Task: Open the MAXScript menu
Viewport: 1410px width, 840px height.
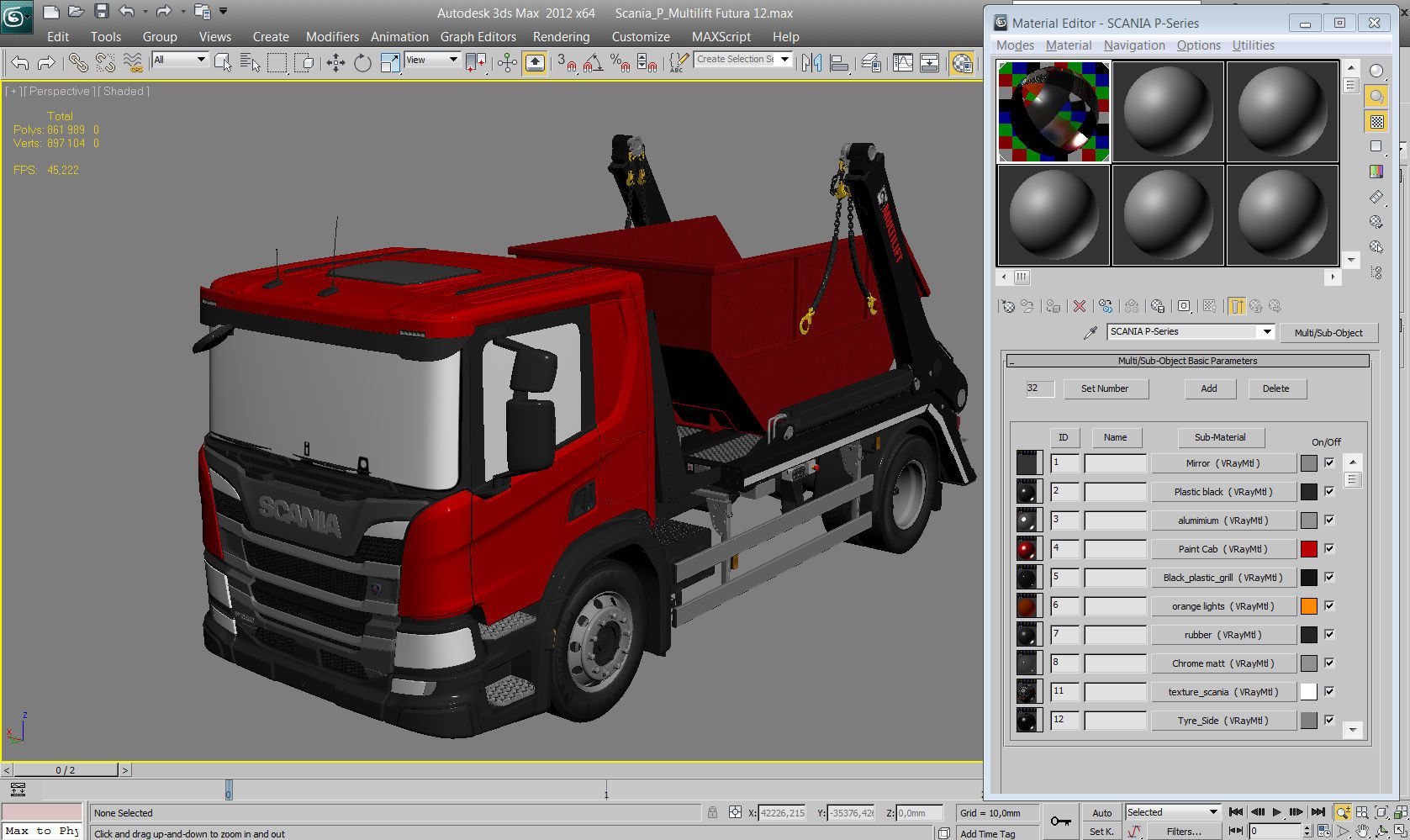Action: (721, 37)
